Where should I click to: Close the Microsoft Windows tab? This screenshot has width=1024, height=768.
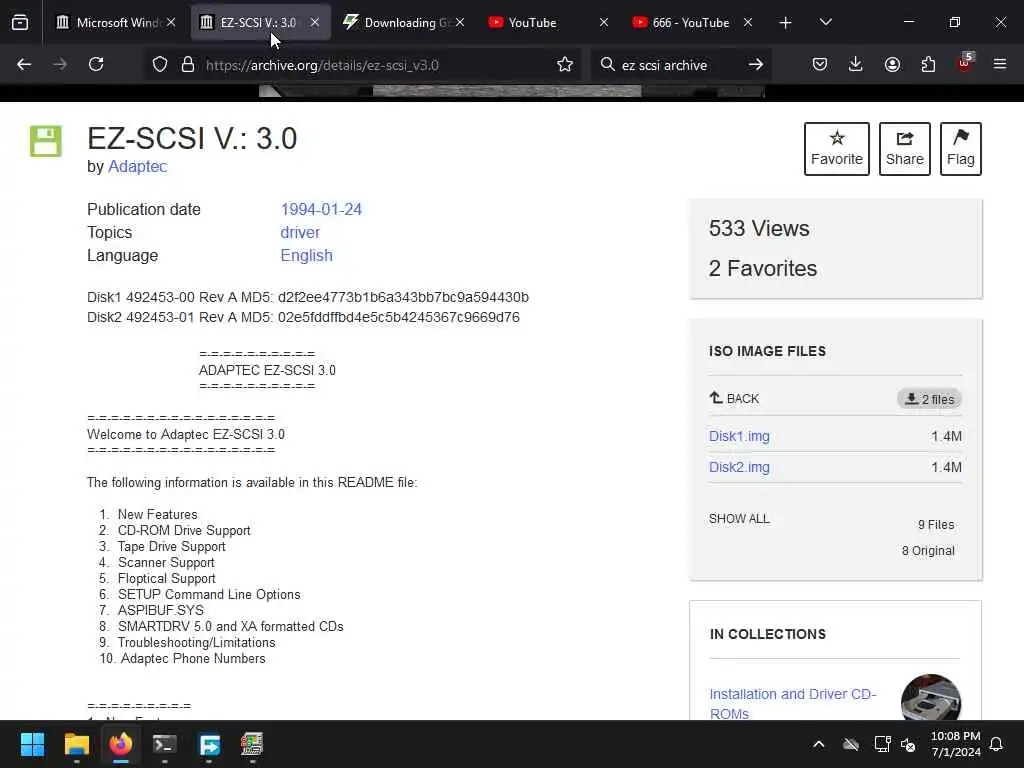click(171, 22)
